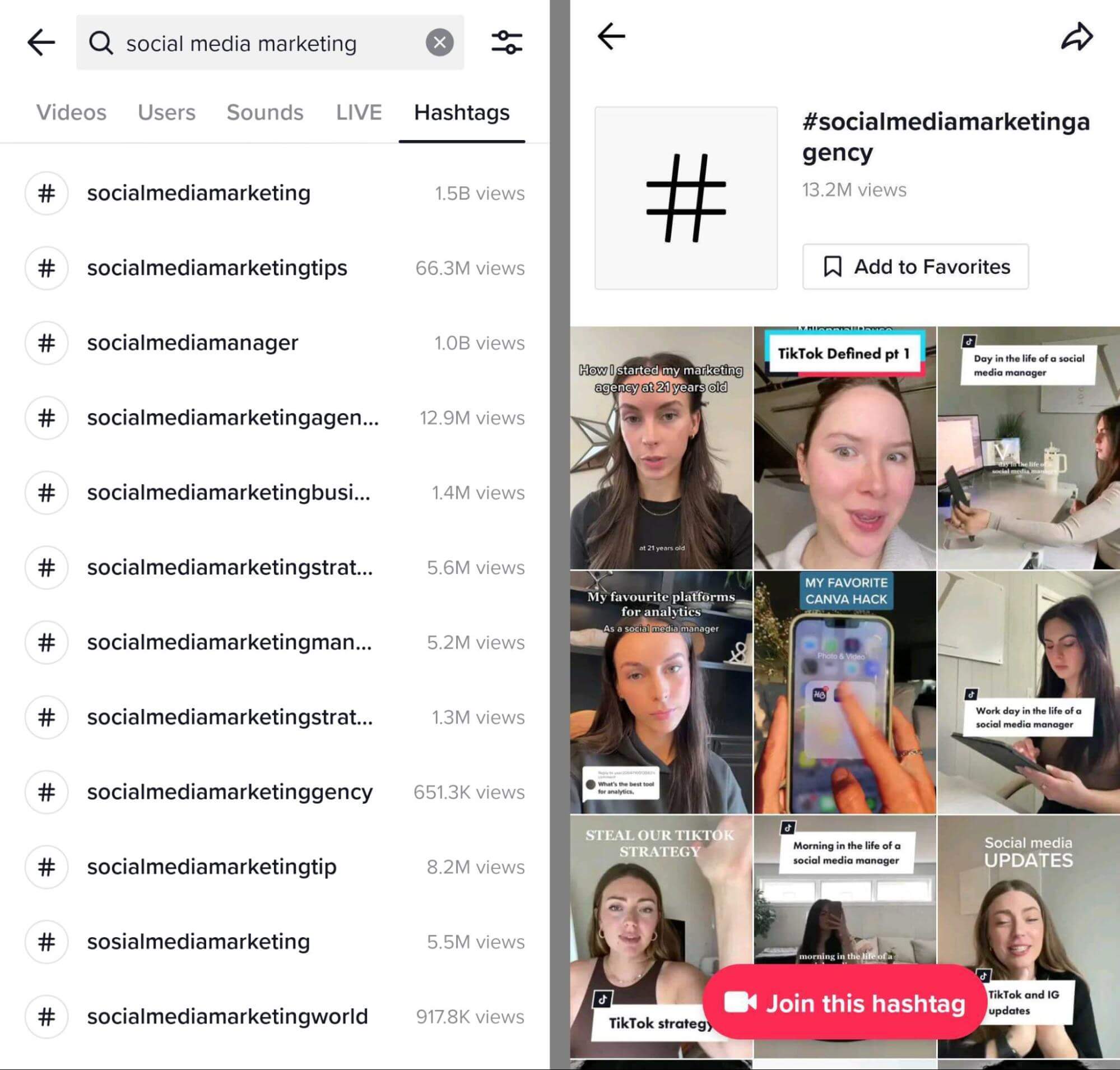Click the hashtag icon for socialmediamarketing
This screenshot has width=1120, height=1070.
[x=46, y=193]
